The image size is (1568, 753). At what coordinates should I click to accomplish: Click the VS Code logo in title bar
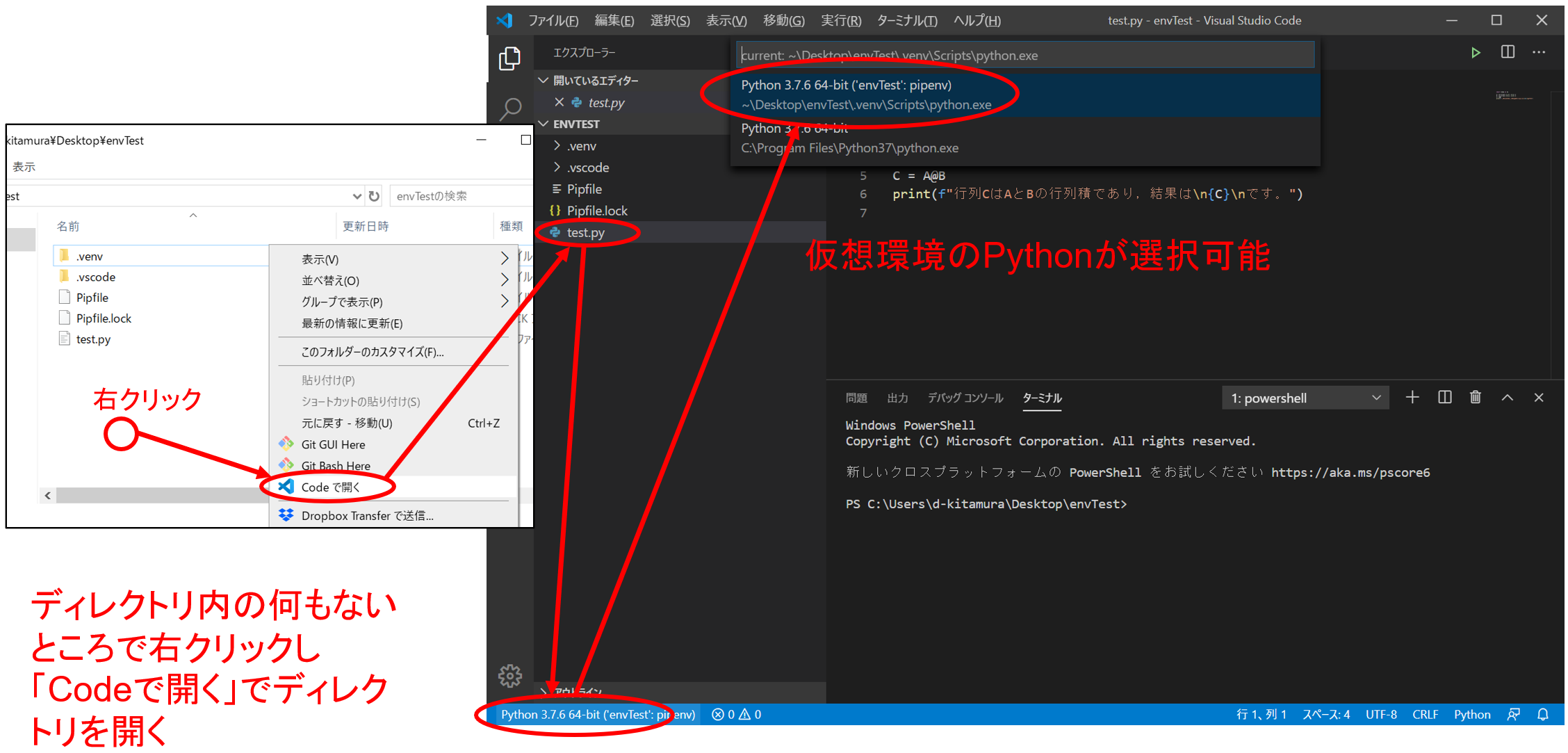(x=505, y=20)
